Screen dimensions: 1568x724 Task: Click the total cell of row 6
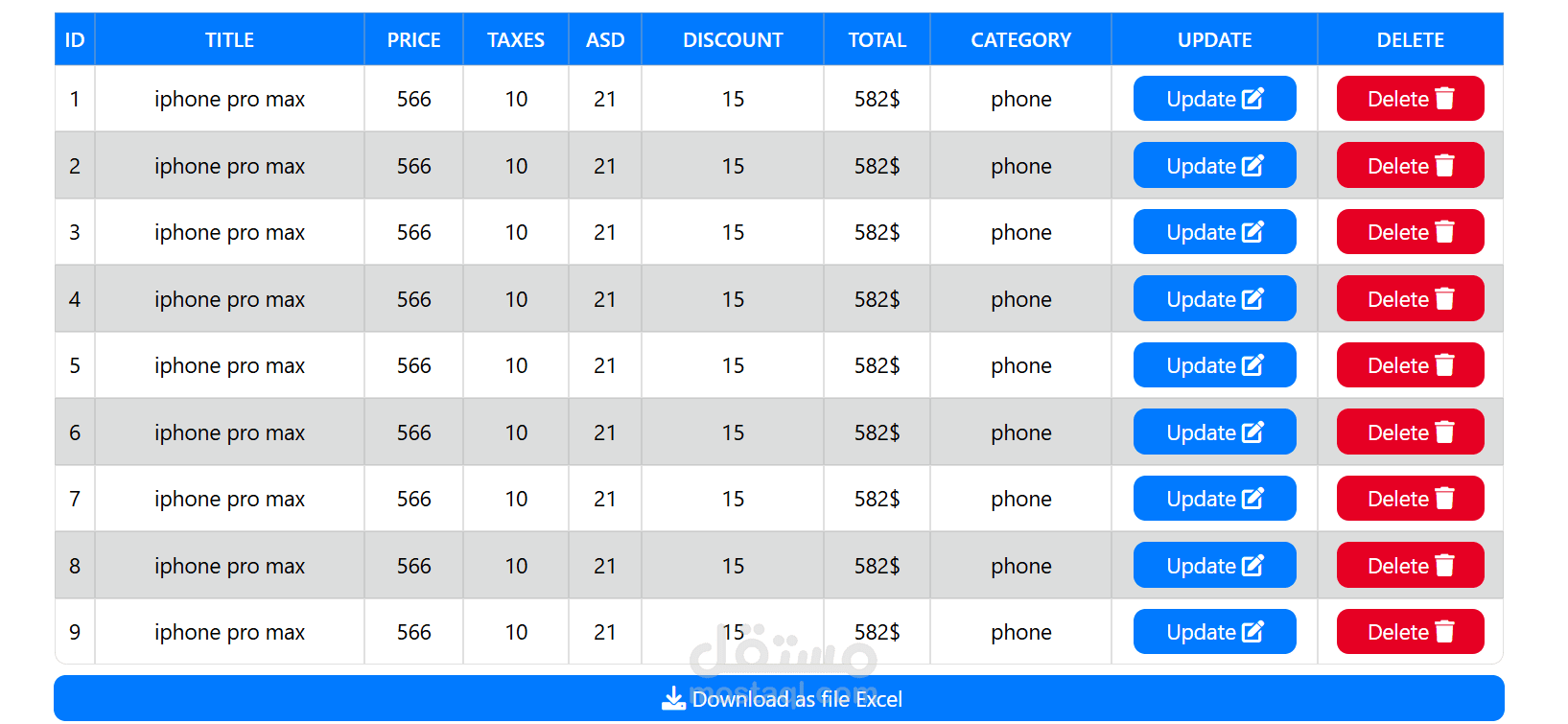(x=877, y=432)
